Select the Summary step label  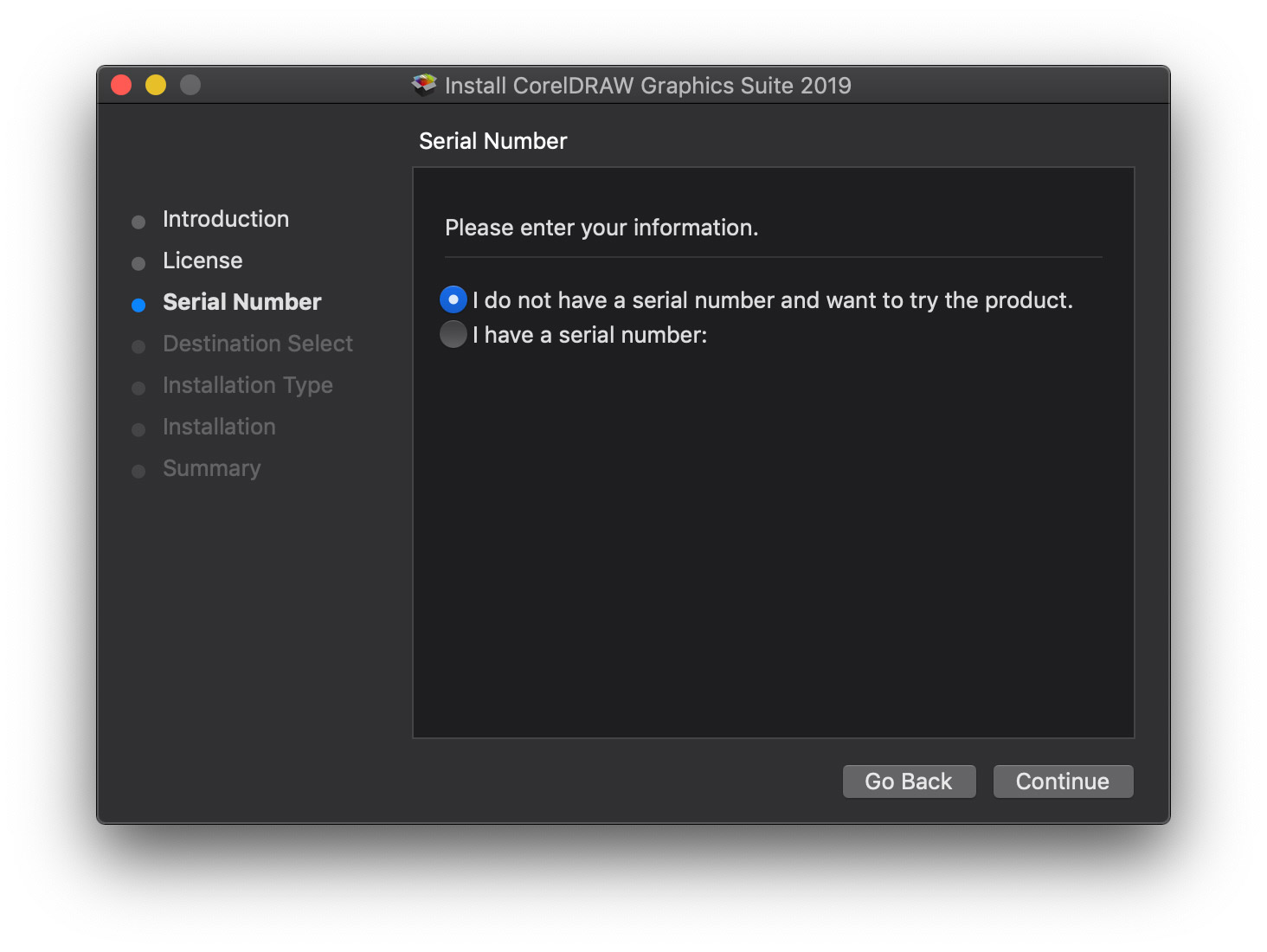click(211, 468)
